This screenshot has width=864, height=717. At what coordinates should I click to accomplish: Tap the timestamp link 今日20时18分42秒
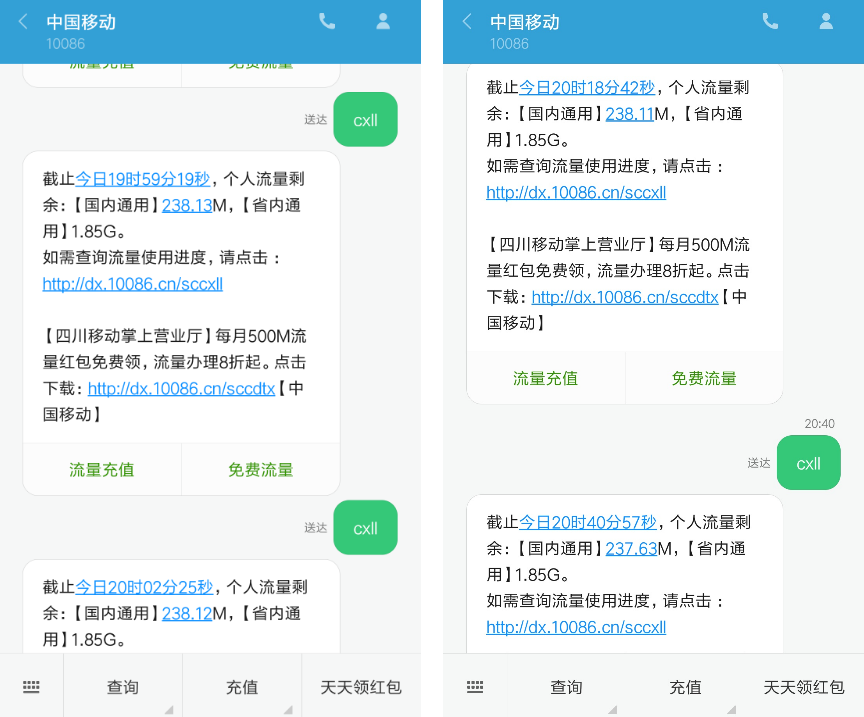(587, 88)
